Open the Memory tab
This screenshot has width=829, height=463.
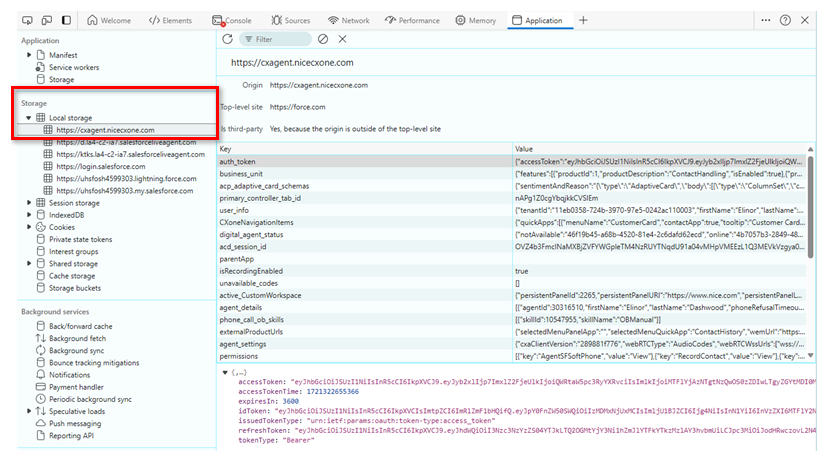[476, 20]
